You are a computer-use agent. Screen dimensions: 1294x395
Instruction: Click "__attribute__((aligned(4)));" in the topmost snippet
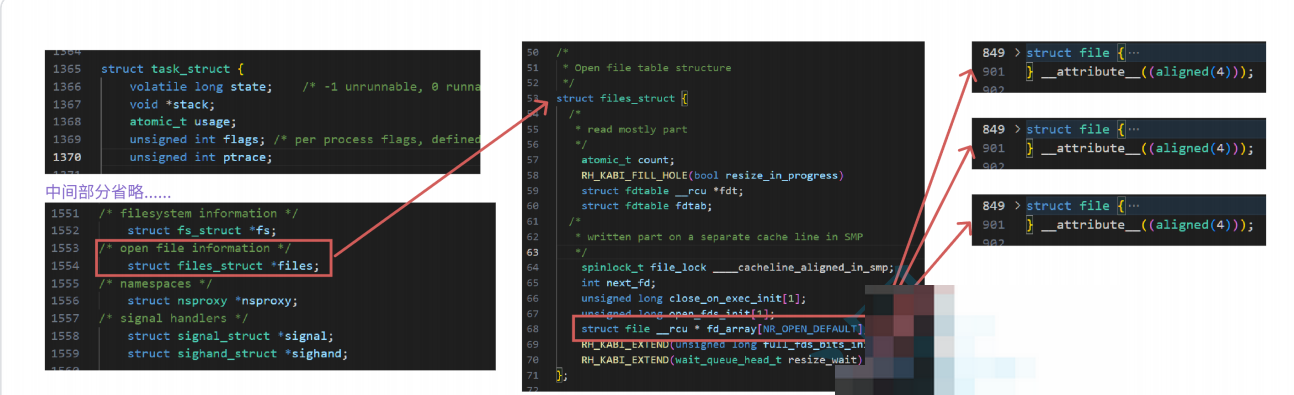(1146, 72)
